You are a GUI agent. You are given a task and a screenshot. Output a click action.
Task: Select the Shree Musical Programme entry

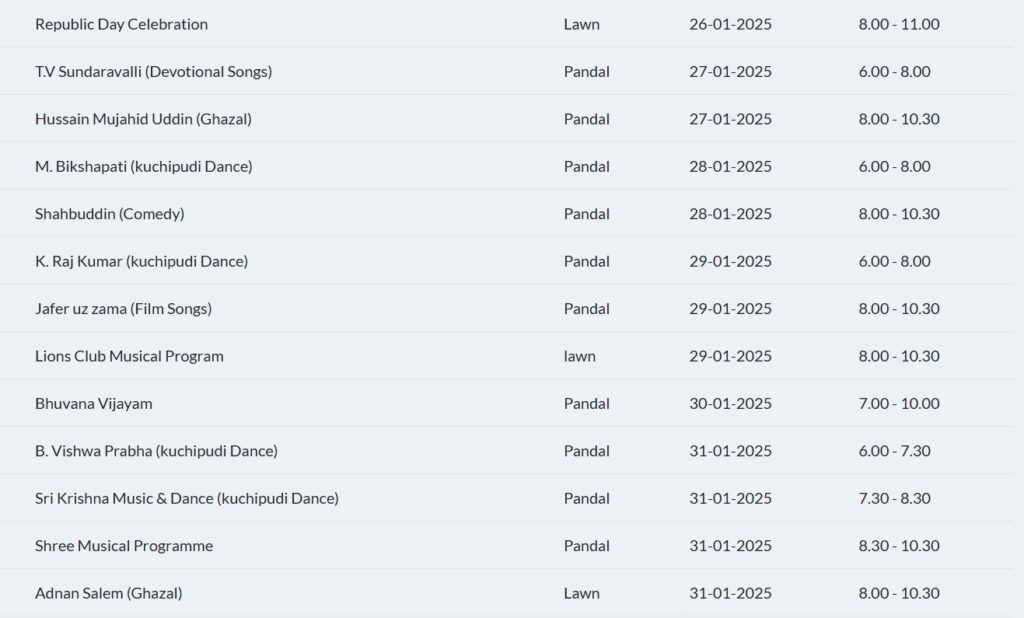(124, 546)
